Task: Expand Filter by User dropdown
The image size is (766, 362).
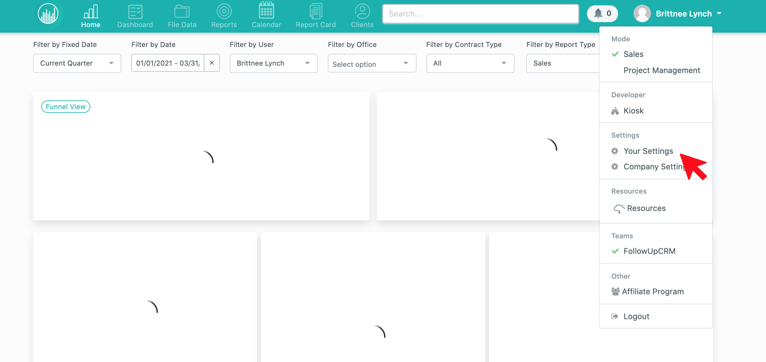Action: [274, 64]
